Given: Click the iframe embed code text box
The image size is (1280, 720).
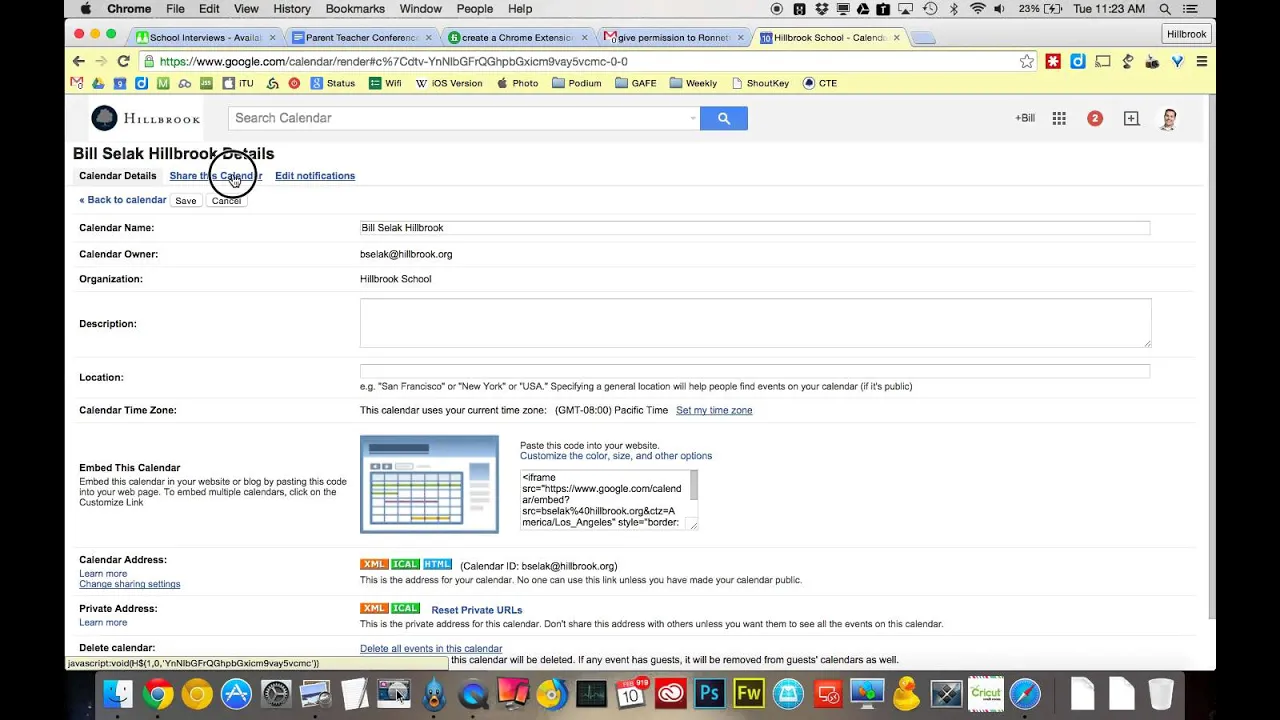Looking at the screenshot, I should pyautogui.click(x=608, y=500).
